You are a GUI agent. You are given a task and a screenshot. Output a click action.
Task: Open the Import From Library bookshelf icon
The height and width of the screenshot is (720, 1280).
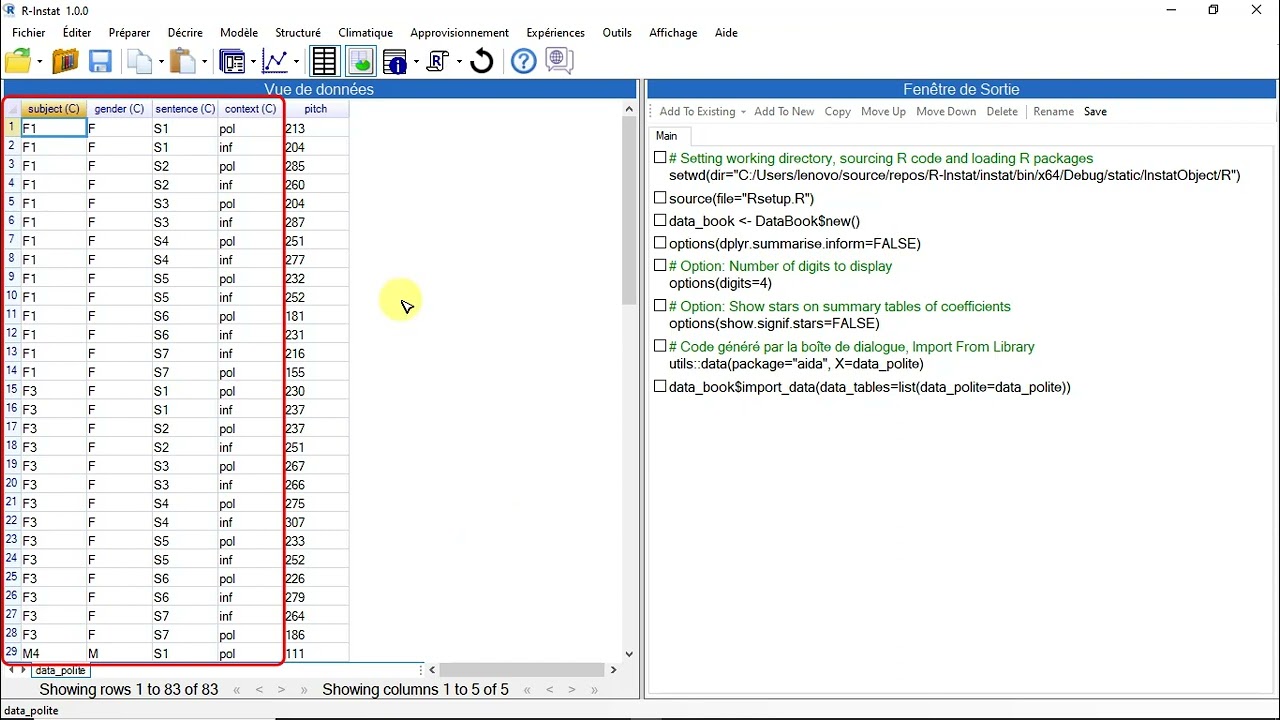point(65,62)
